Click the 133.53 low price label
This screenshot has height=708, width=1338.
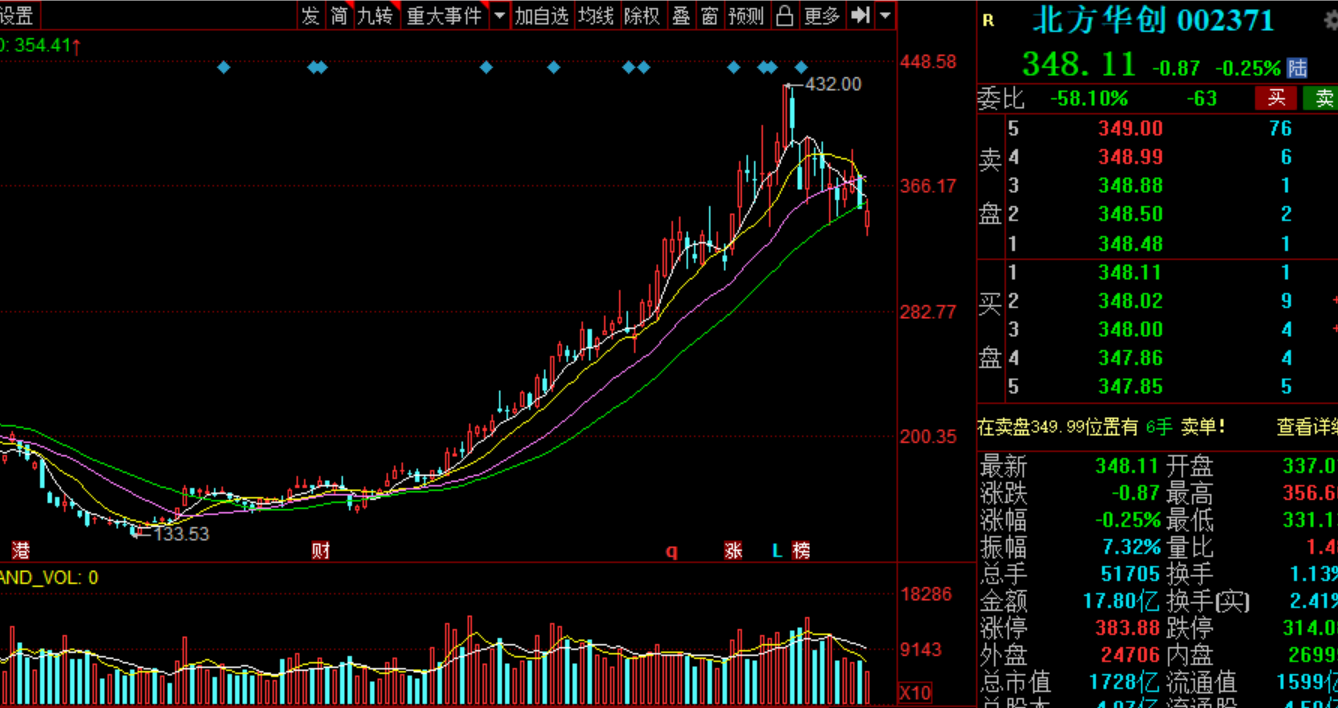(x=181, y=534)
